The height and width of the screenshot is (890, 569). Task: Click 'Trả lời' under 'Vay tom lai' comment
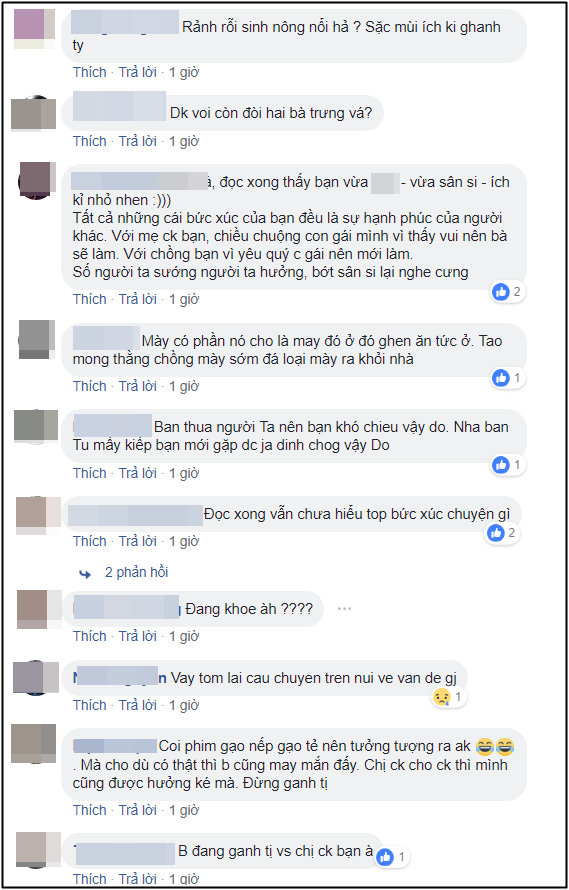137,704
